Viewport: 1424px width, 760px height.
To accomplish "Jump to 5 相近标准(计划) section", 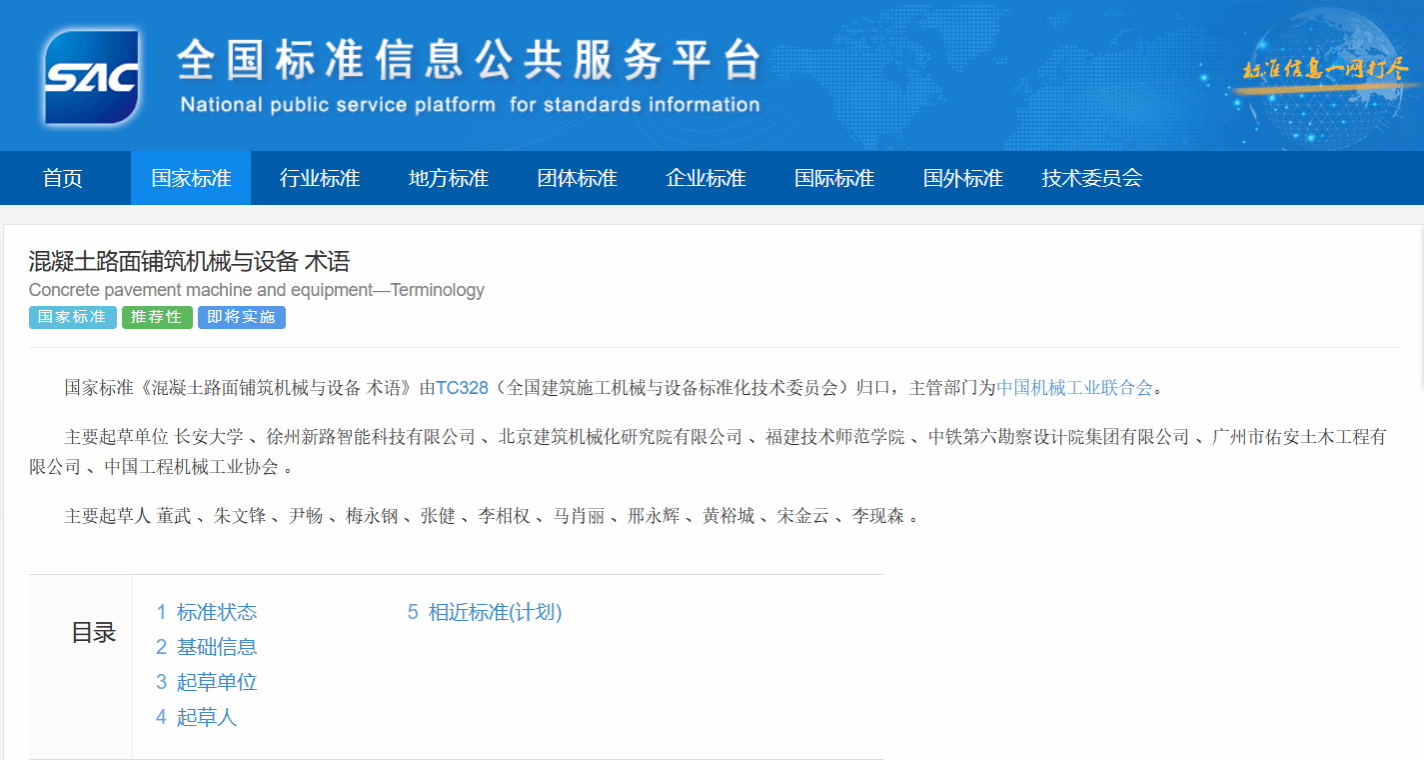I will [485, 612].
